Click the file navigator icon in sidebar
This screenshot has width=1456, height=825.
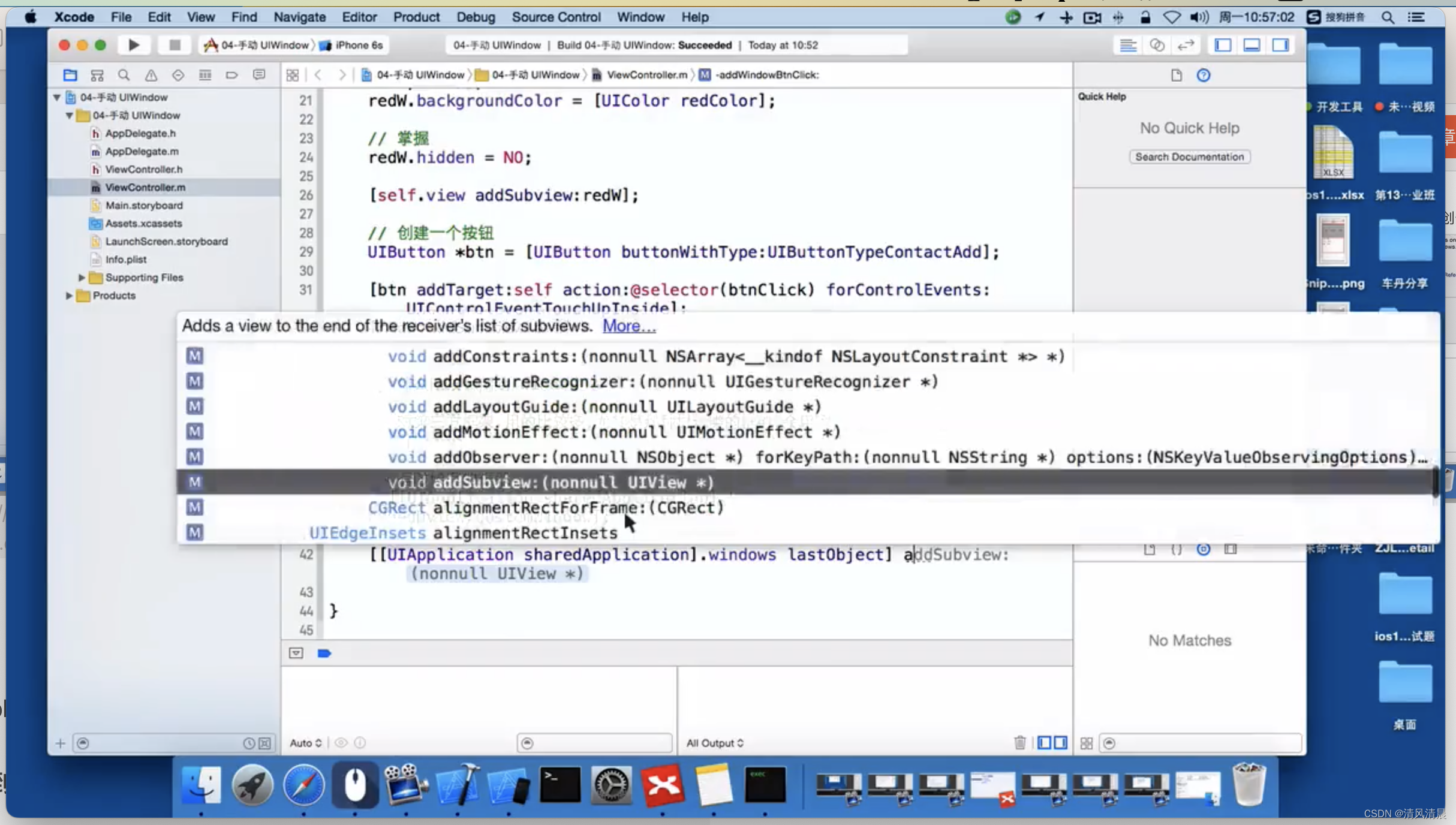[68, 75]
